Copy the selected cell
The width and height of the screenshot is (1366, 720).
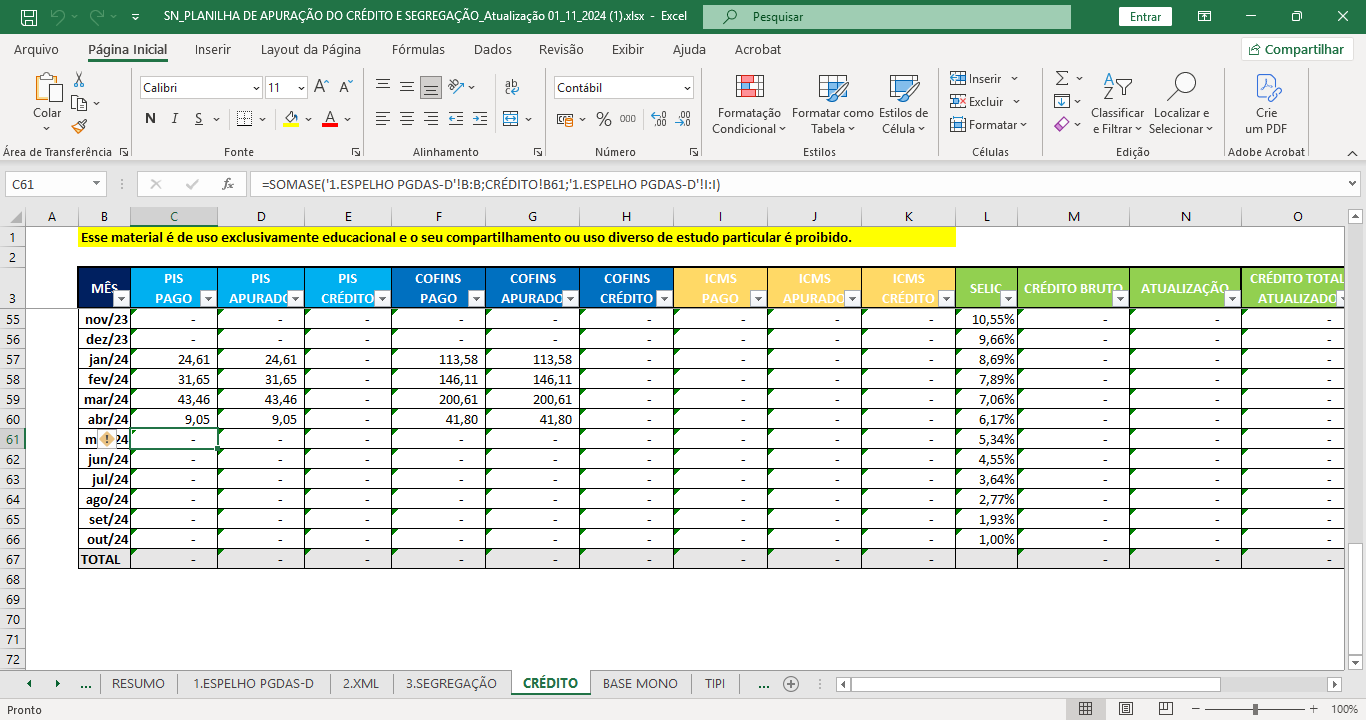pyautogui.click(x=79, y=103)
